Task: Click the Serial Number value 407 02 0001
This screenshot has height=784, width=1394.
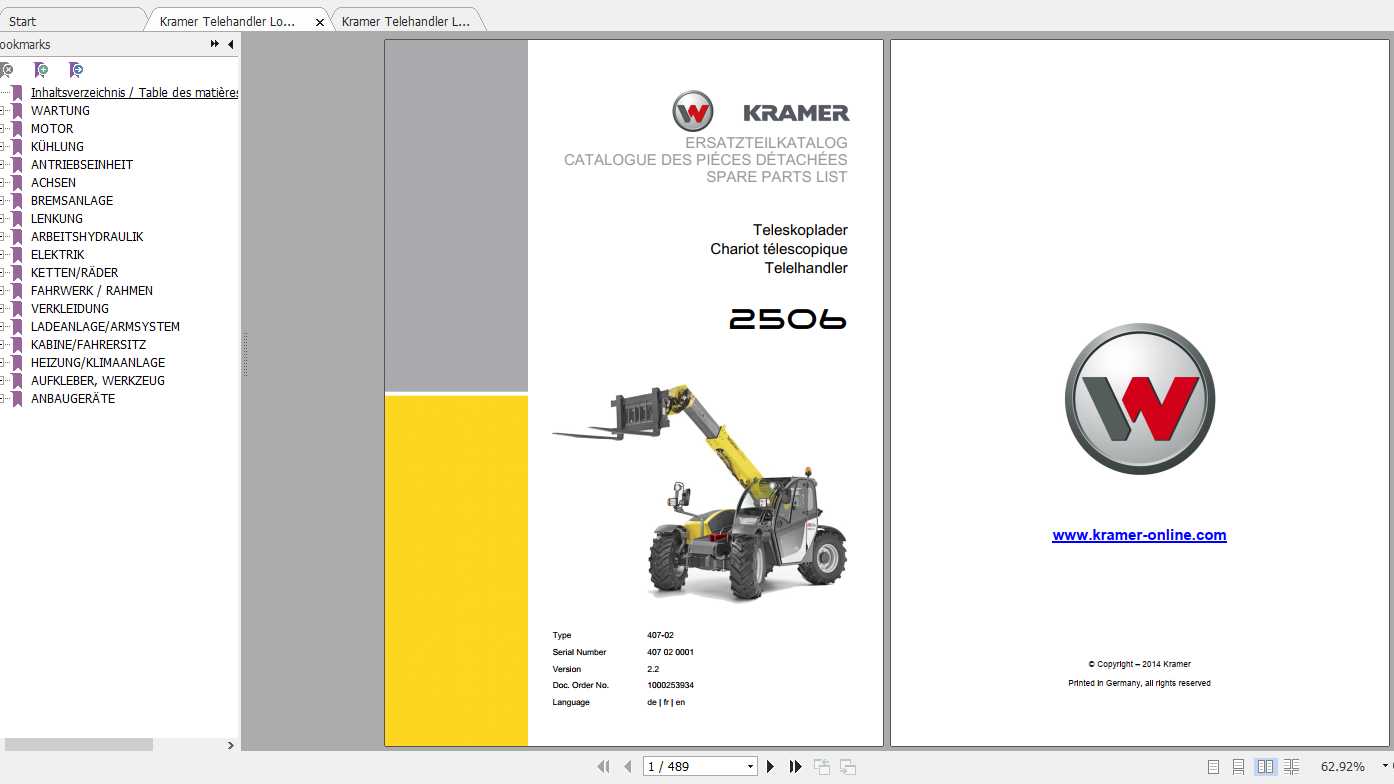Action: pos(670,652)
